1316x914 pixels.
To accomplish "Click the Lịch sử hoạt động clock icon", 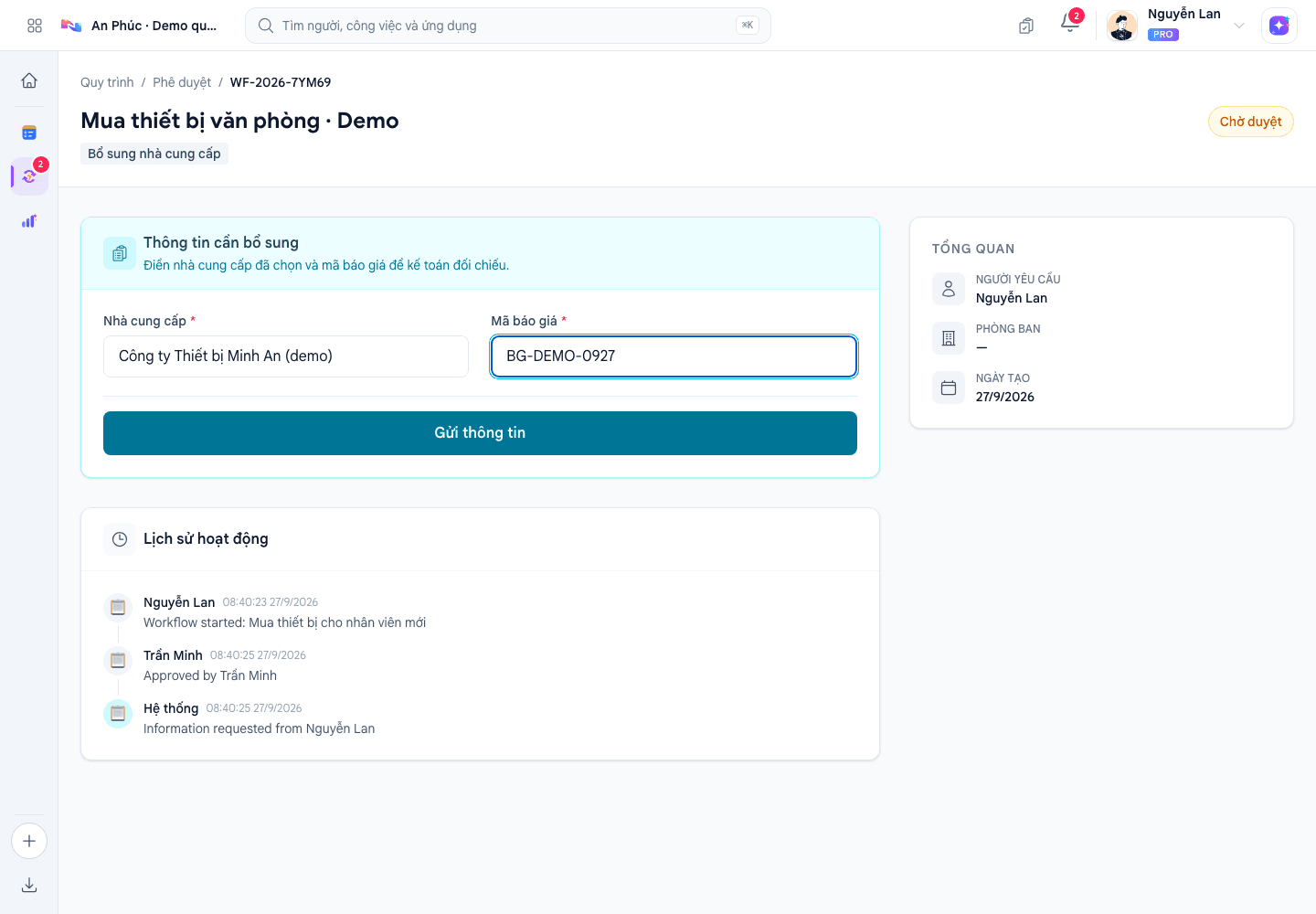I will (120, 539).
